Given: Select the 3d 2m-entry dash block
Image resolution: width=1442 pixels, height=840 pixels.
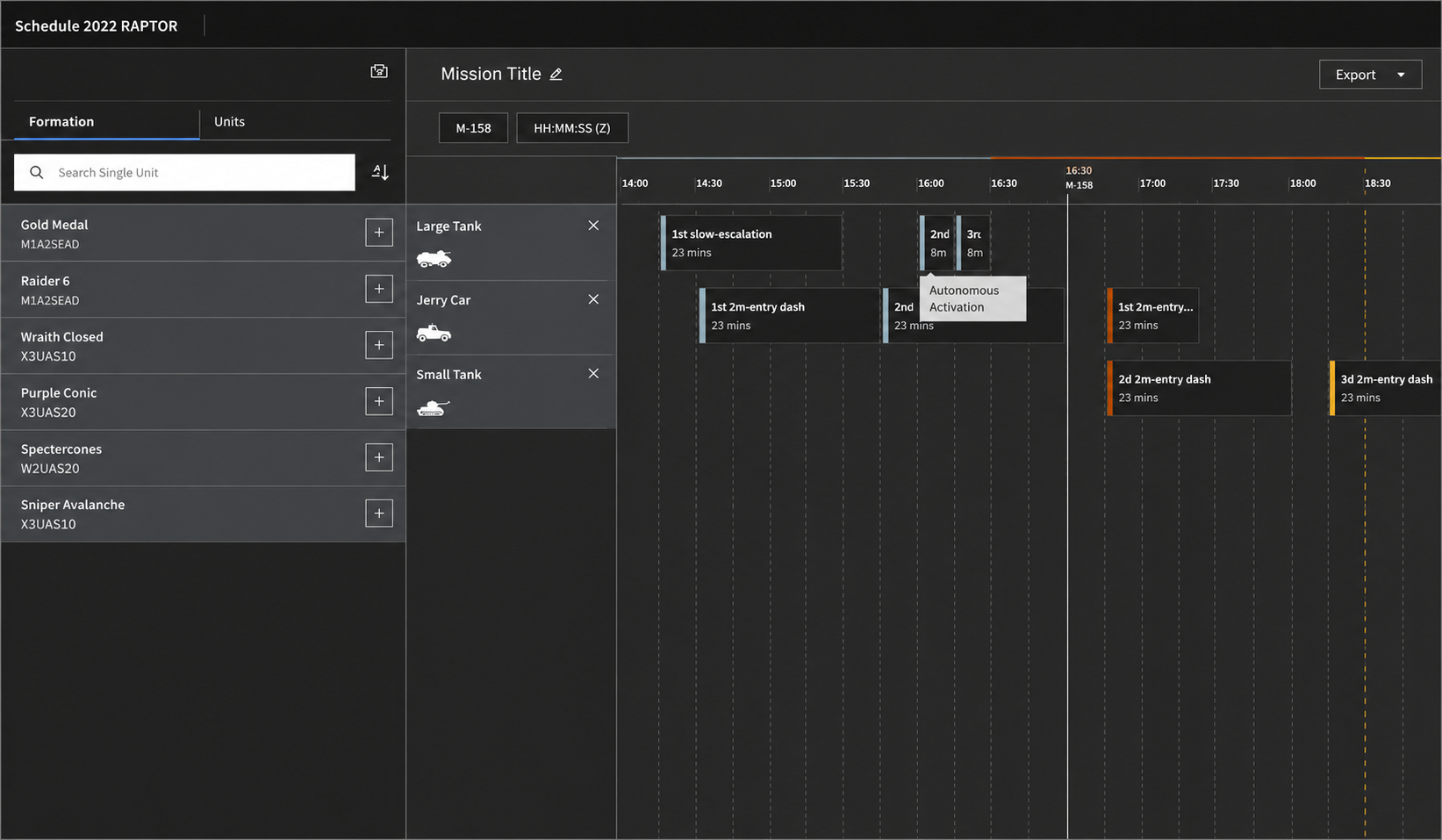Looking at the screenshot, I should (x=1386, y=388).
